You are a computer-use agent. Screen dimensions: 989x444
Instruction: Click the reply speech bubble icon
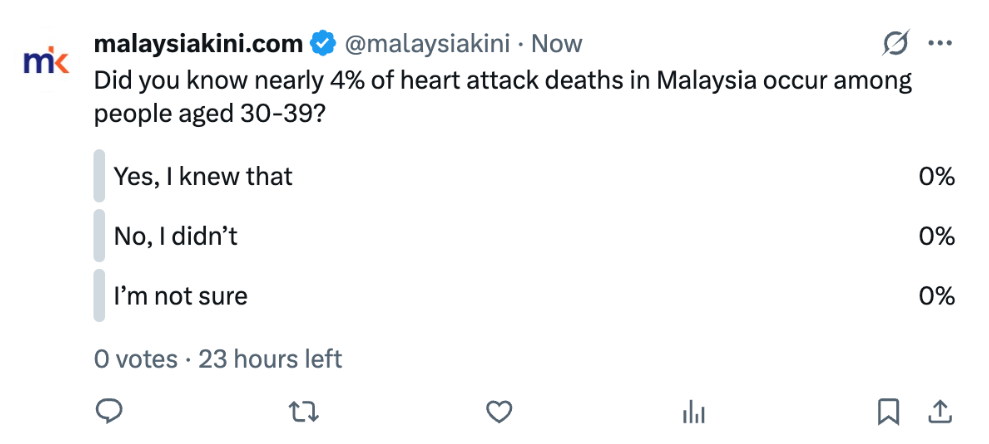point(109,411)
